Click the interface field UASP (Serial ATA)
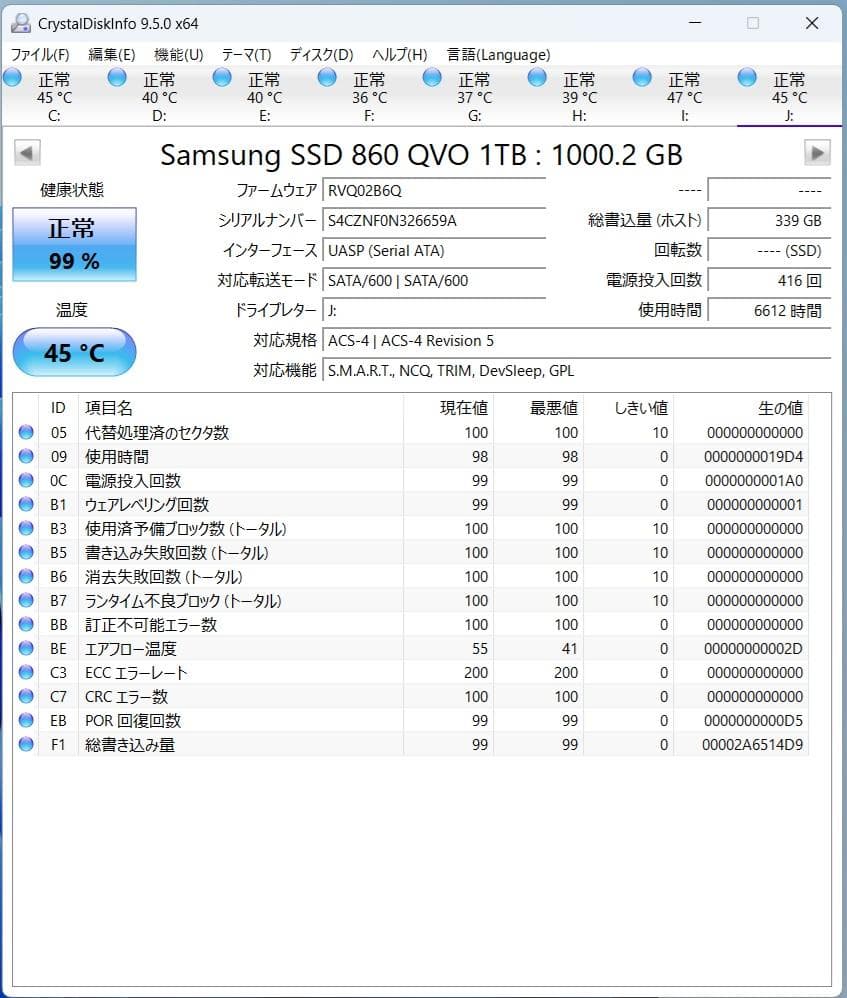Viewport: 847px width, 998px height. (434, 251)
